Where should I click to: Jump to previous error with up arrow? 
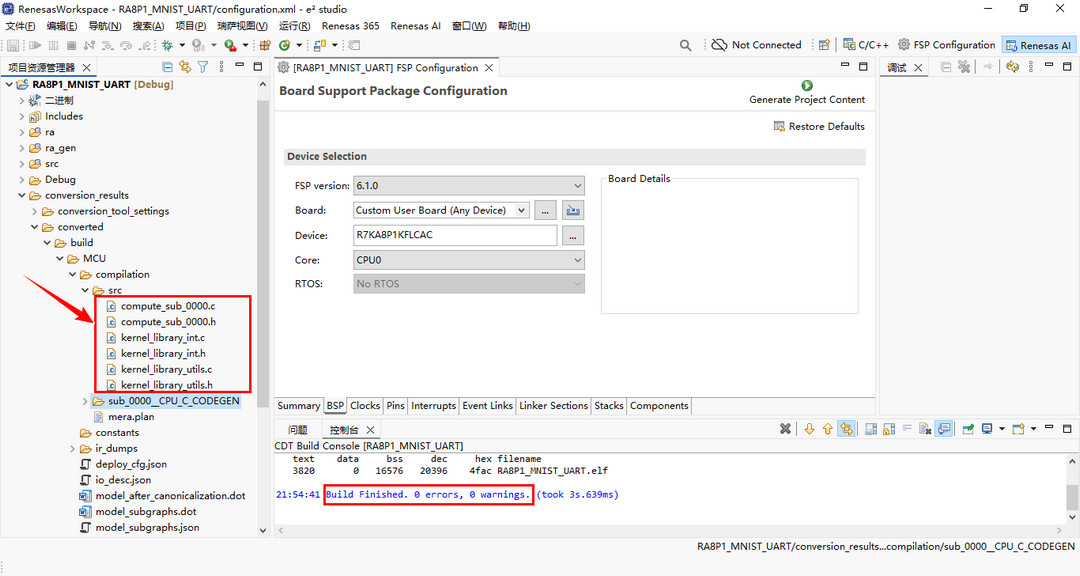coord(827,429)
